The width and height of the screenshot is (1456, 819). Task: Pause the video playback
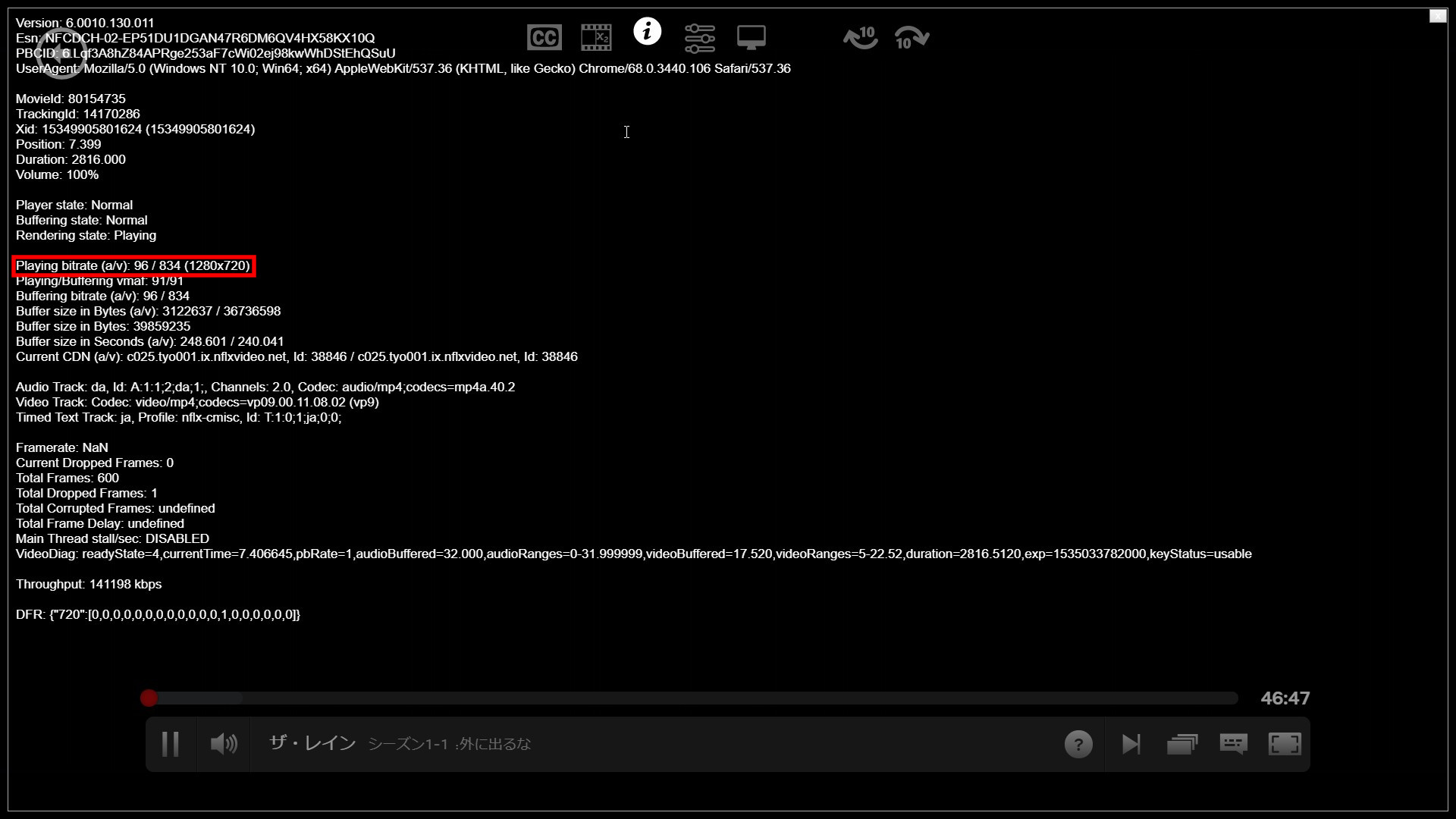point(171,744)
